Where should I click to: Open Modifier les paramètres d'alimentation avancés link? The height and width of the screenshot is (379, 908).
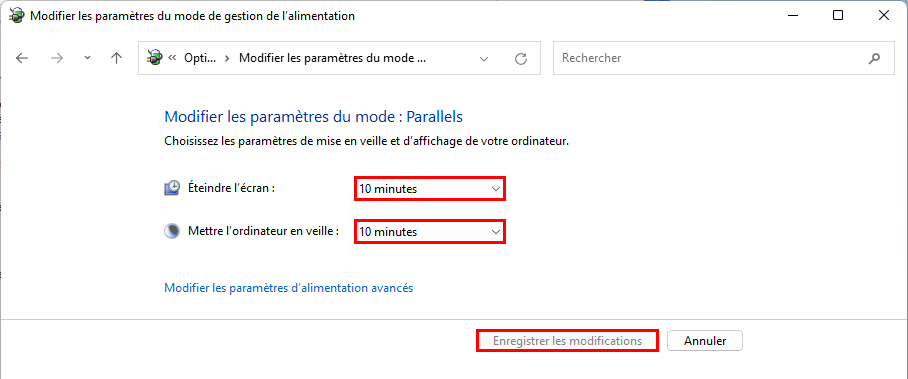(x=288, y=288)
